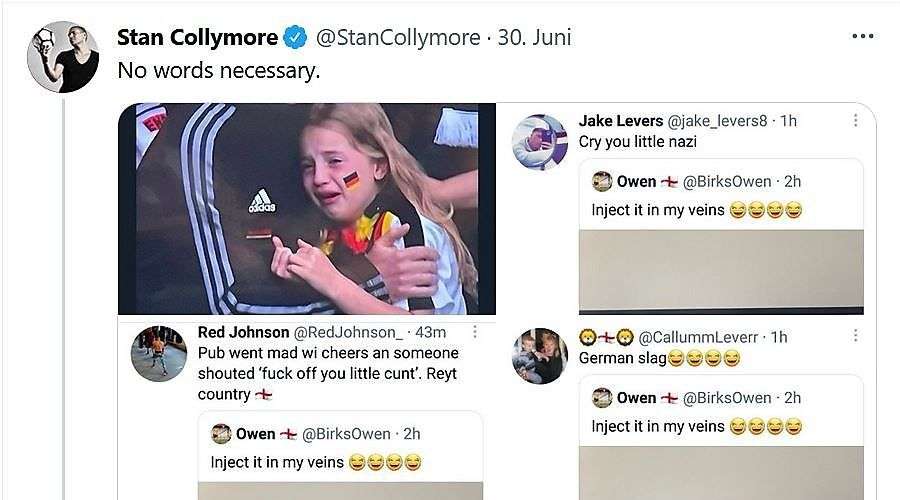Open Jake Levers tweet options menu

pos(855,120)
